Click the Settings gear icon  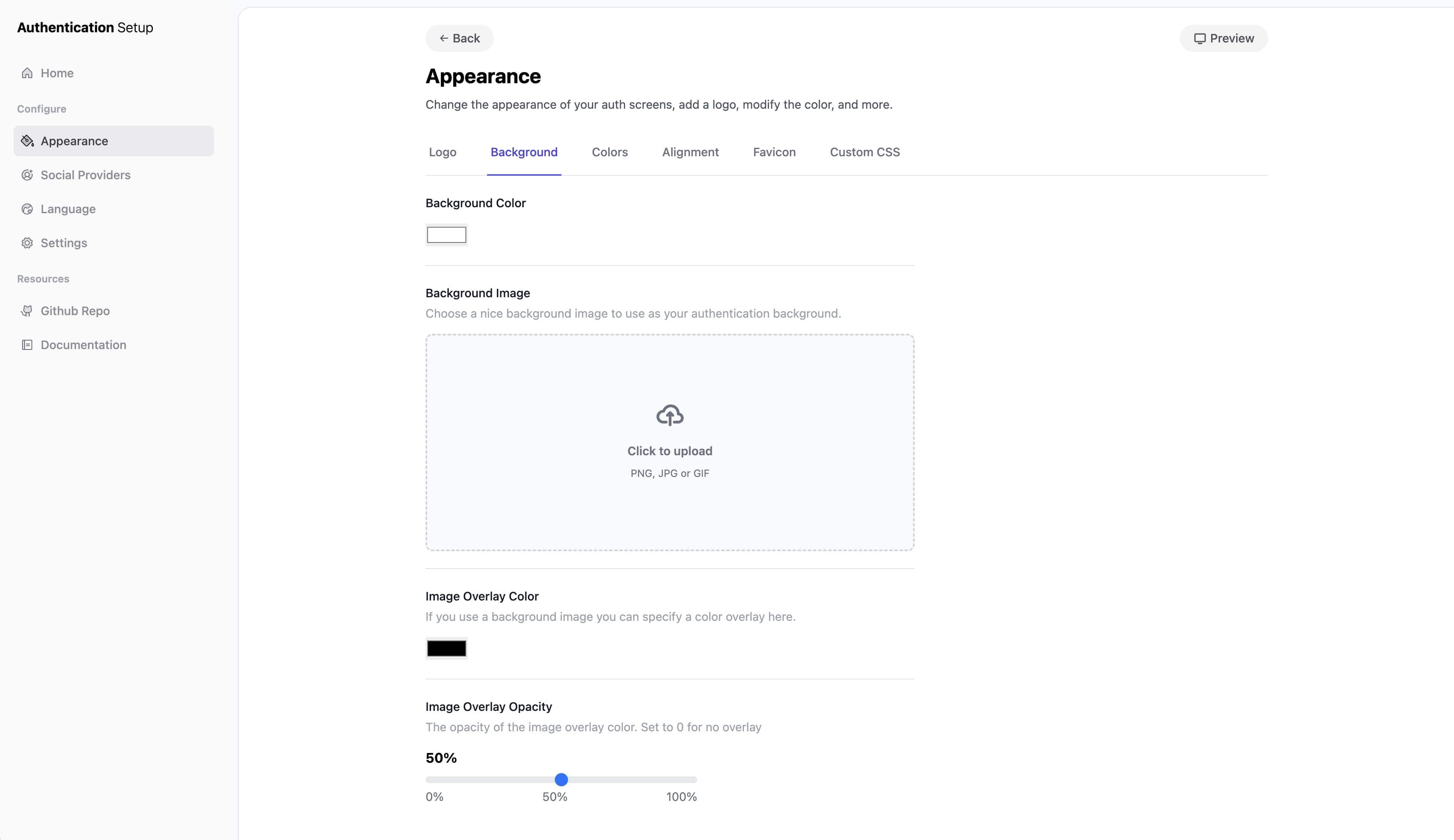[27, 243]
